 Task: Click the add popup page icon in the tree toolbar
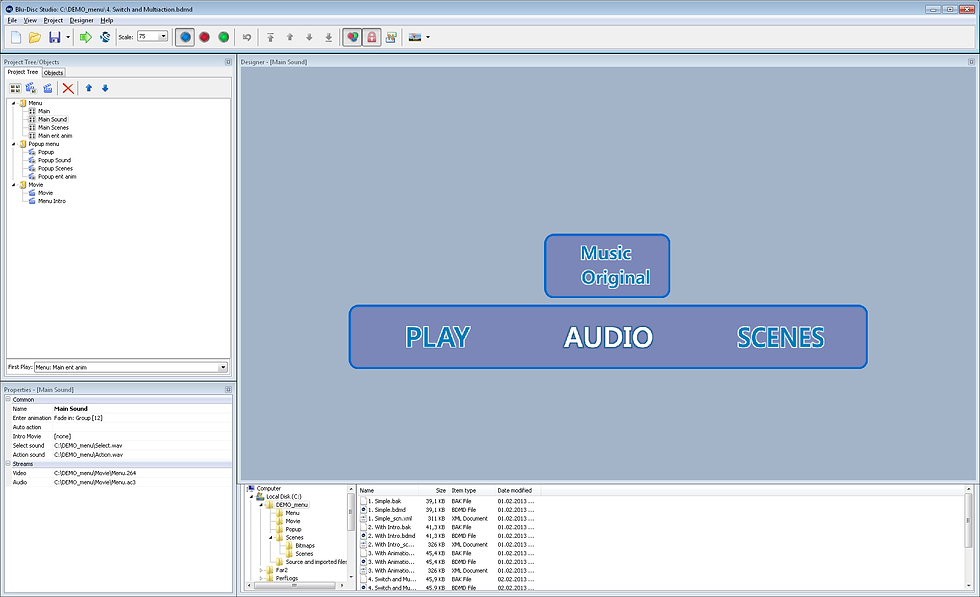click(31, 89)
